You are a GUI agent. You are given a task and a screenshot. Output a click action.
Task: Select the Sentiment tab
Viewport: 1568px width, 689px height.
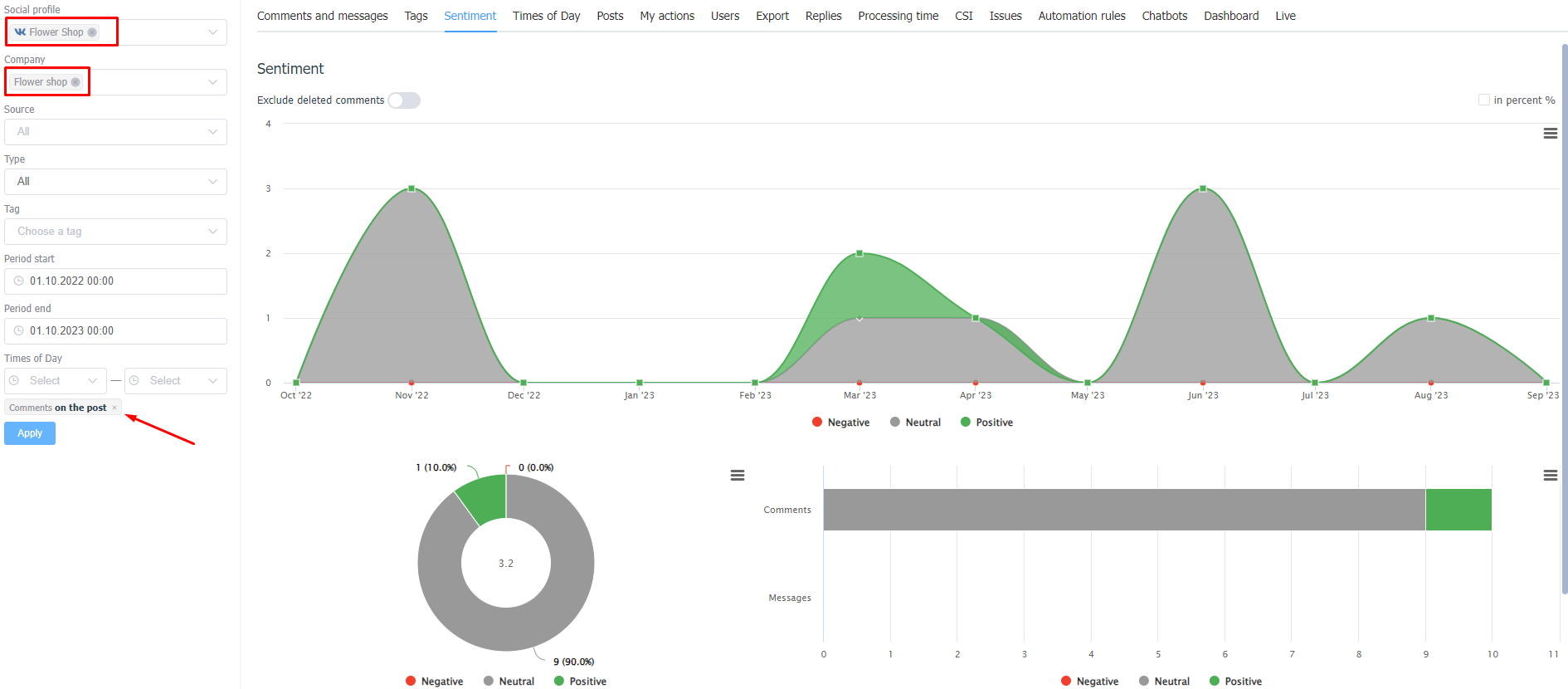click(x=470, y=16)
